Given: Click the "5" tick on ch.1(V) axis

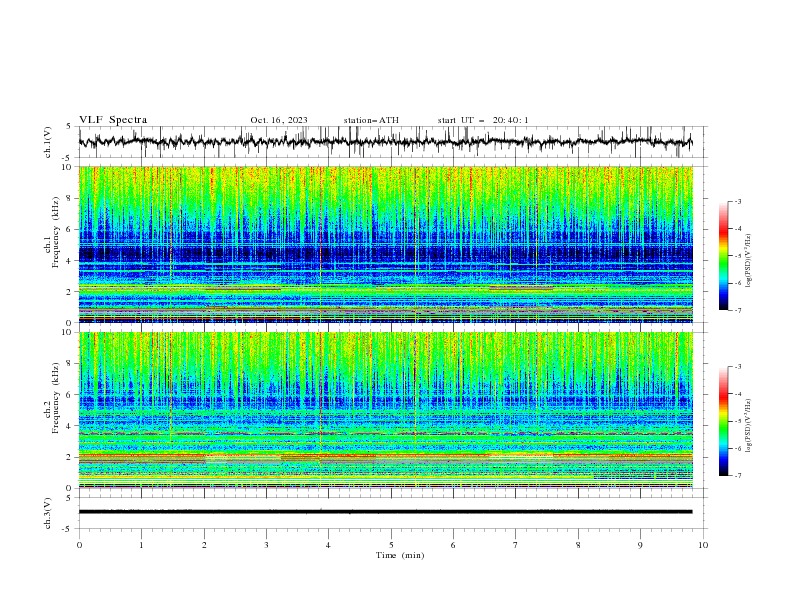Looking at the screenshot, I should pyautogui.click(x=69, y=126).
